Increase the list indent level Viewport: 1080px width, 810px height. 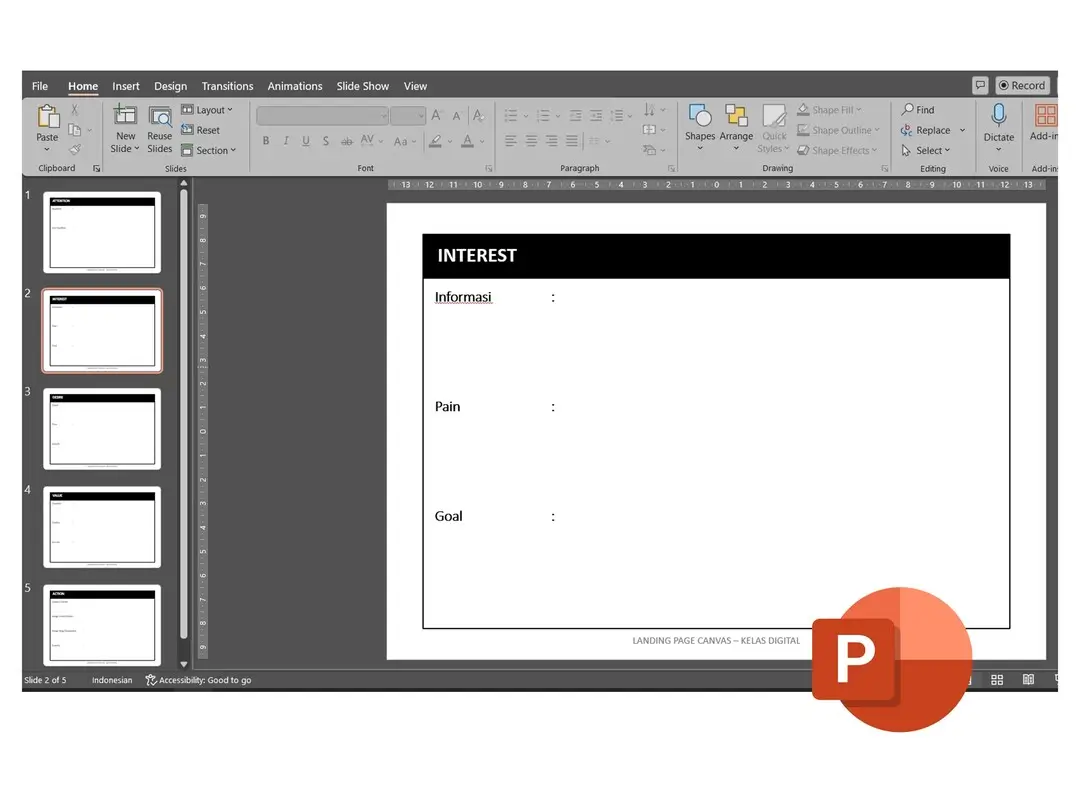point(596,116)
